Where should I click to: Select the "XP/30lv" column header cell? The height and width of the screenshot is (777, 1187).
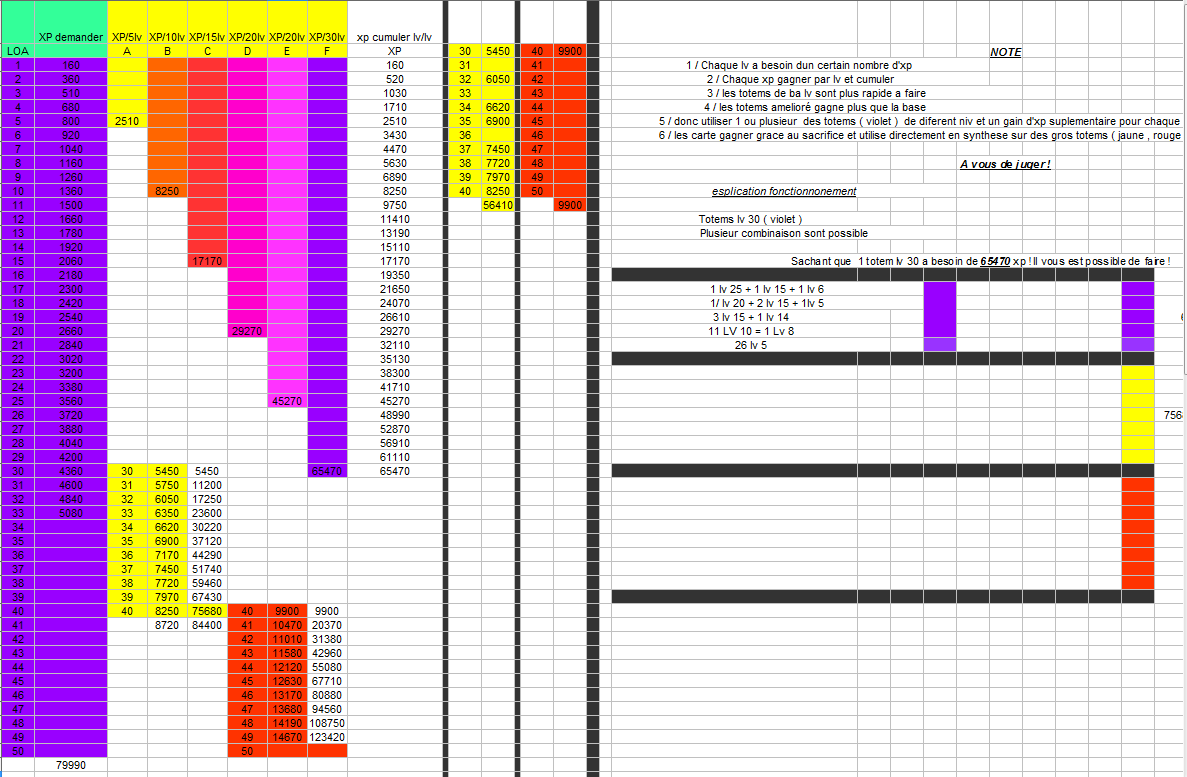click(327, 37)
